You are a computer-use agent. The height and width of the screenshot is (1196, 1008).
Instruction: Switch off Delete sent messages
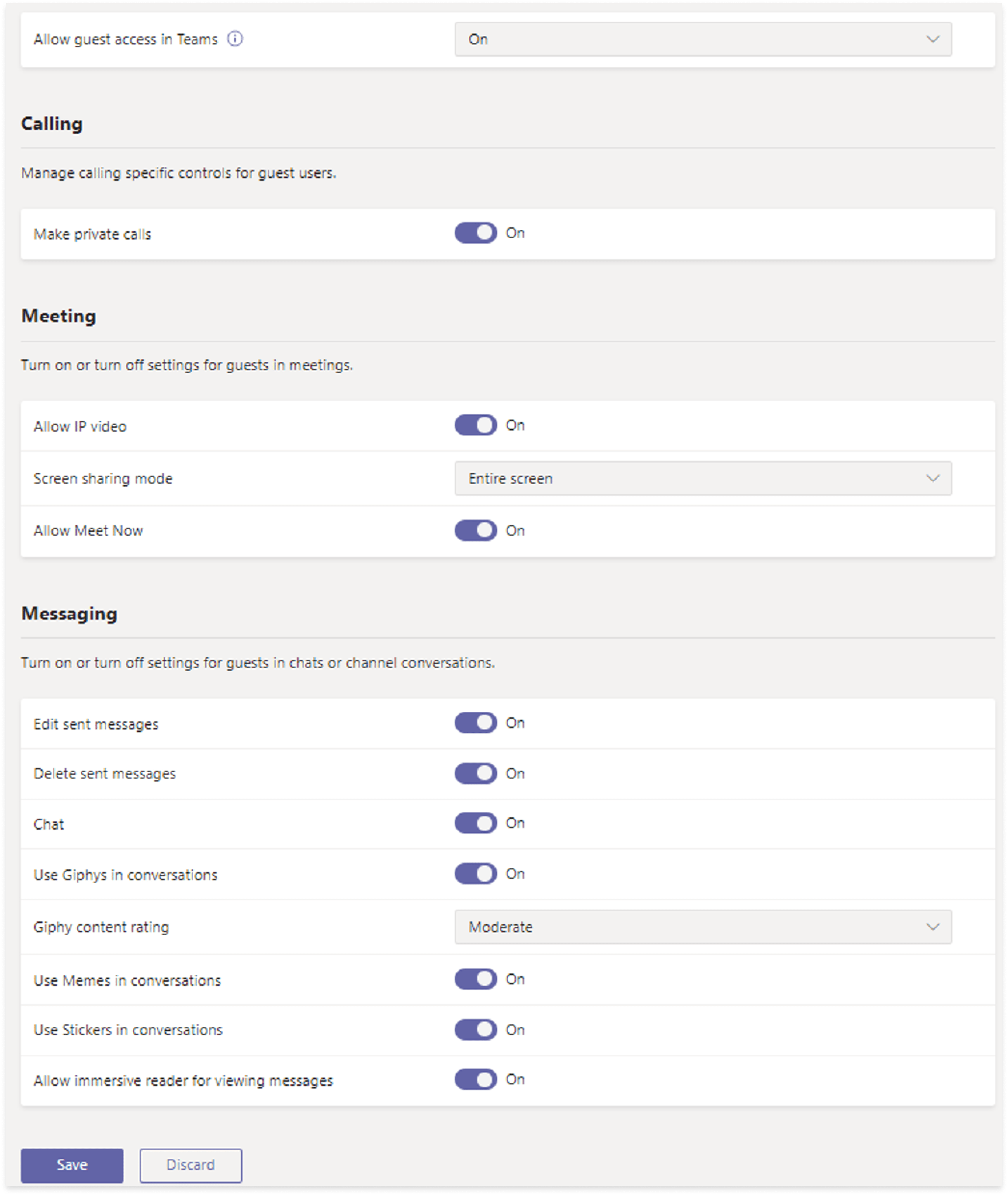[x=475, y=773]
